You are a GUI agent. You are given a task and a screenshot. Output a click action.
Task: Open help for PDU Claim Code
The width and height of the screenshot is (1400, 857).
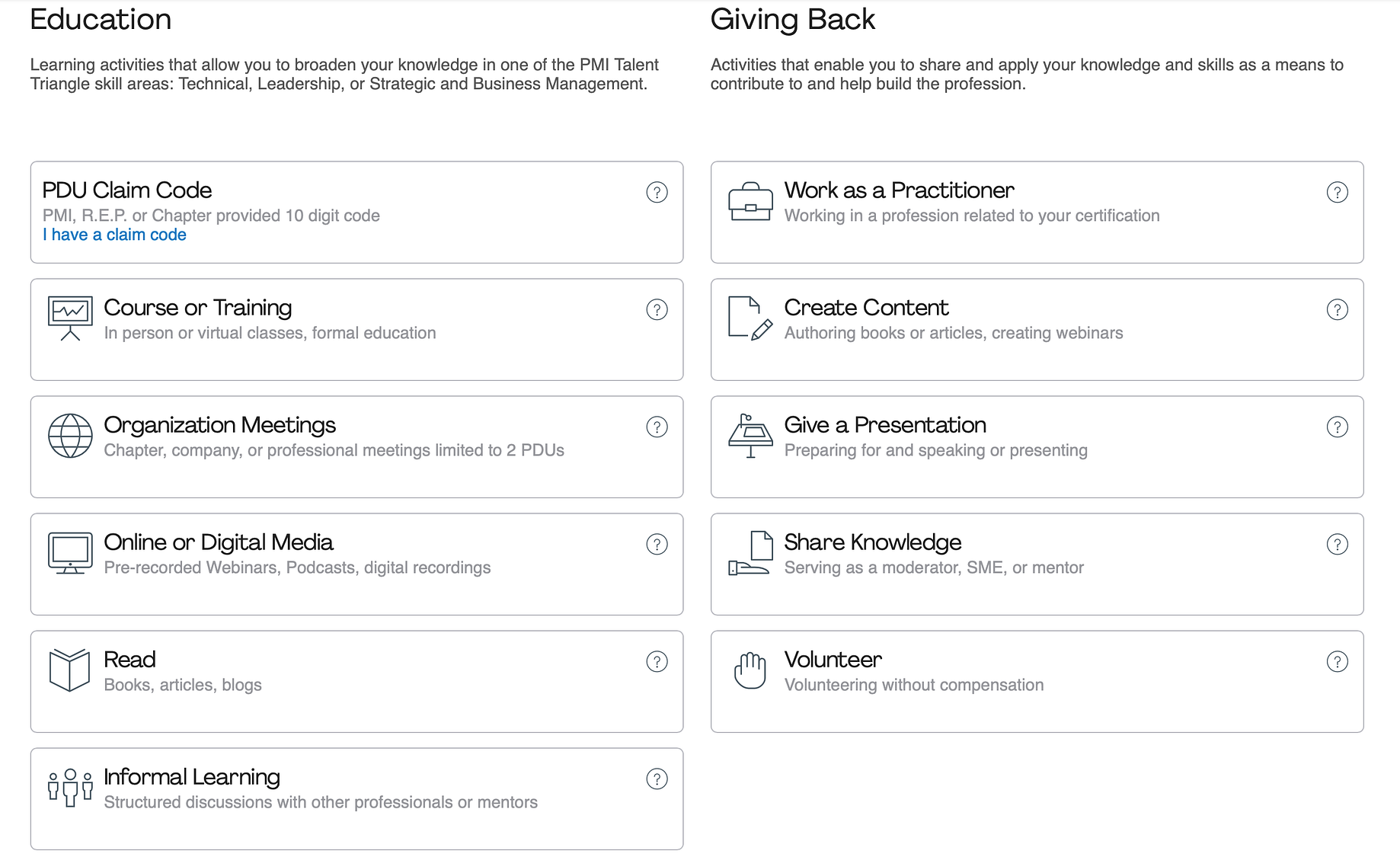[657, 192]
